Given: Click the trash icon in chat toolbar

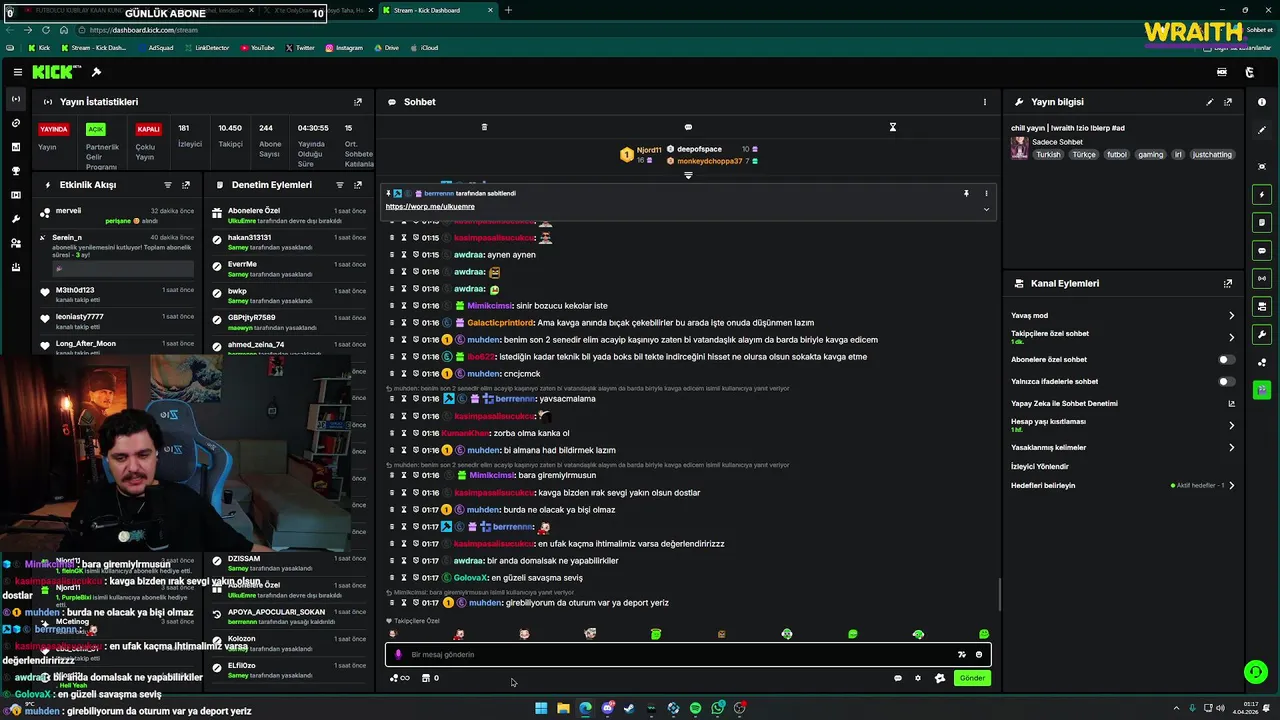Looking at the screenshot, I should [484, 127].
